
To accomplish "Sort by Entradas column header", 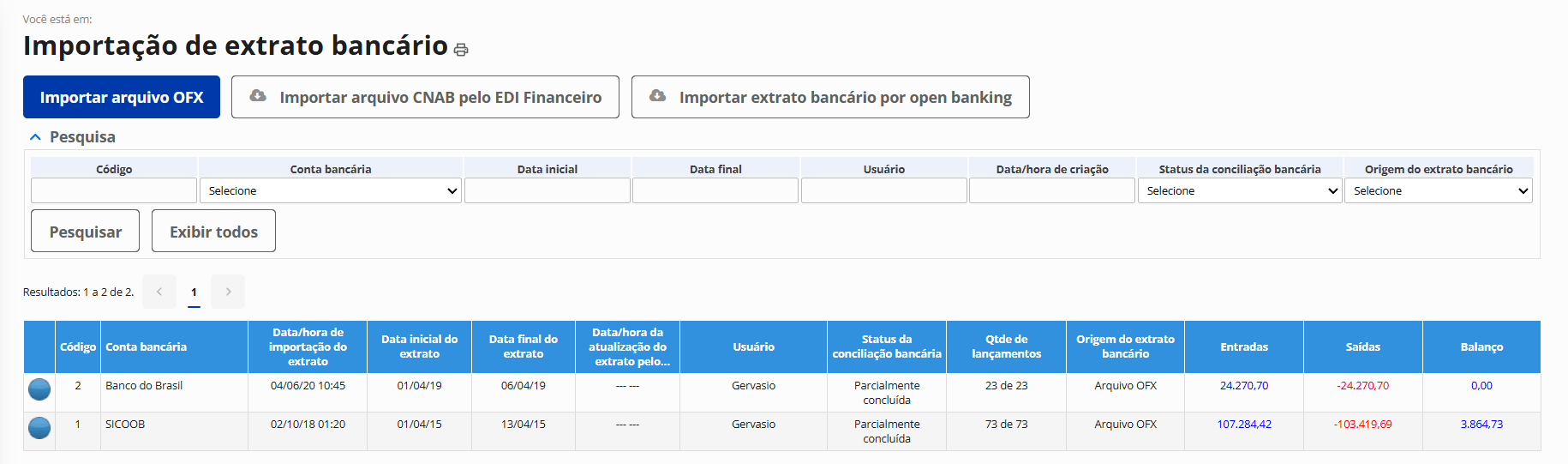I will (1243, 346).
